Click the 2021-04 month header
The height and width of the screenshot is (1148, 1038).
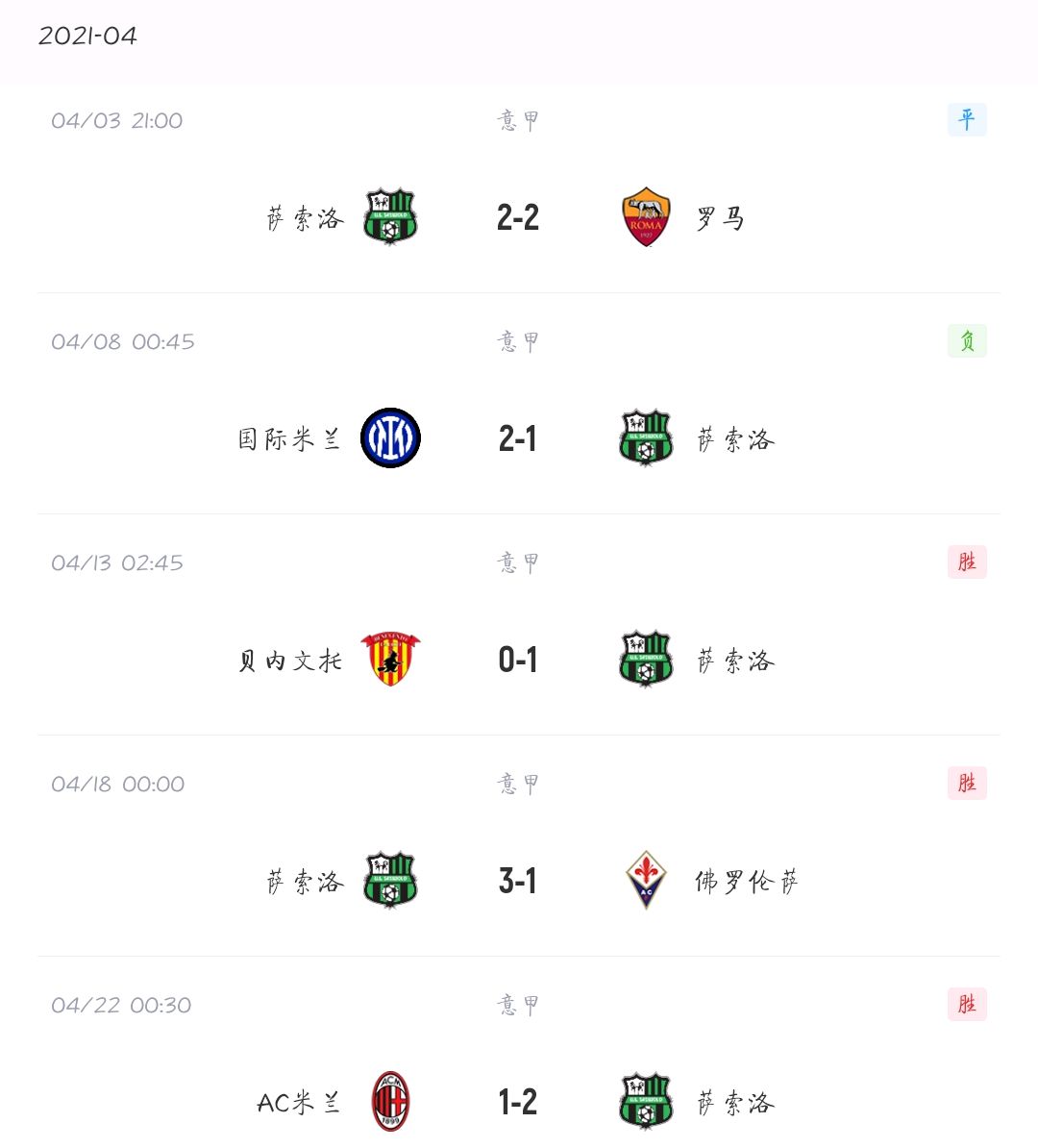[x=87, y=37]
